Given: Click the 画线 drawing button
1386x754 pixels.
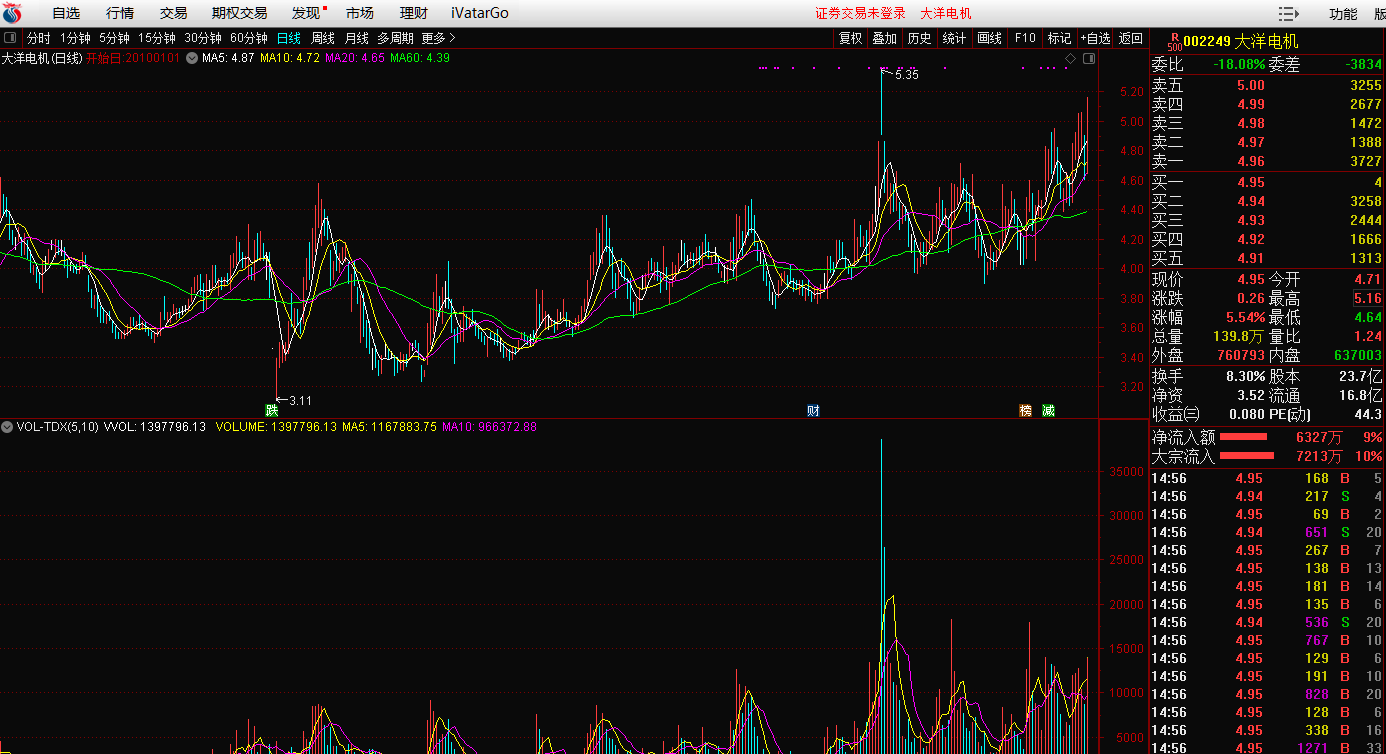Looking at the screenshot, I should 989,38.
